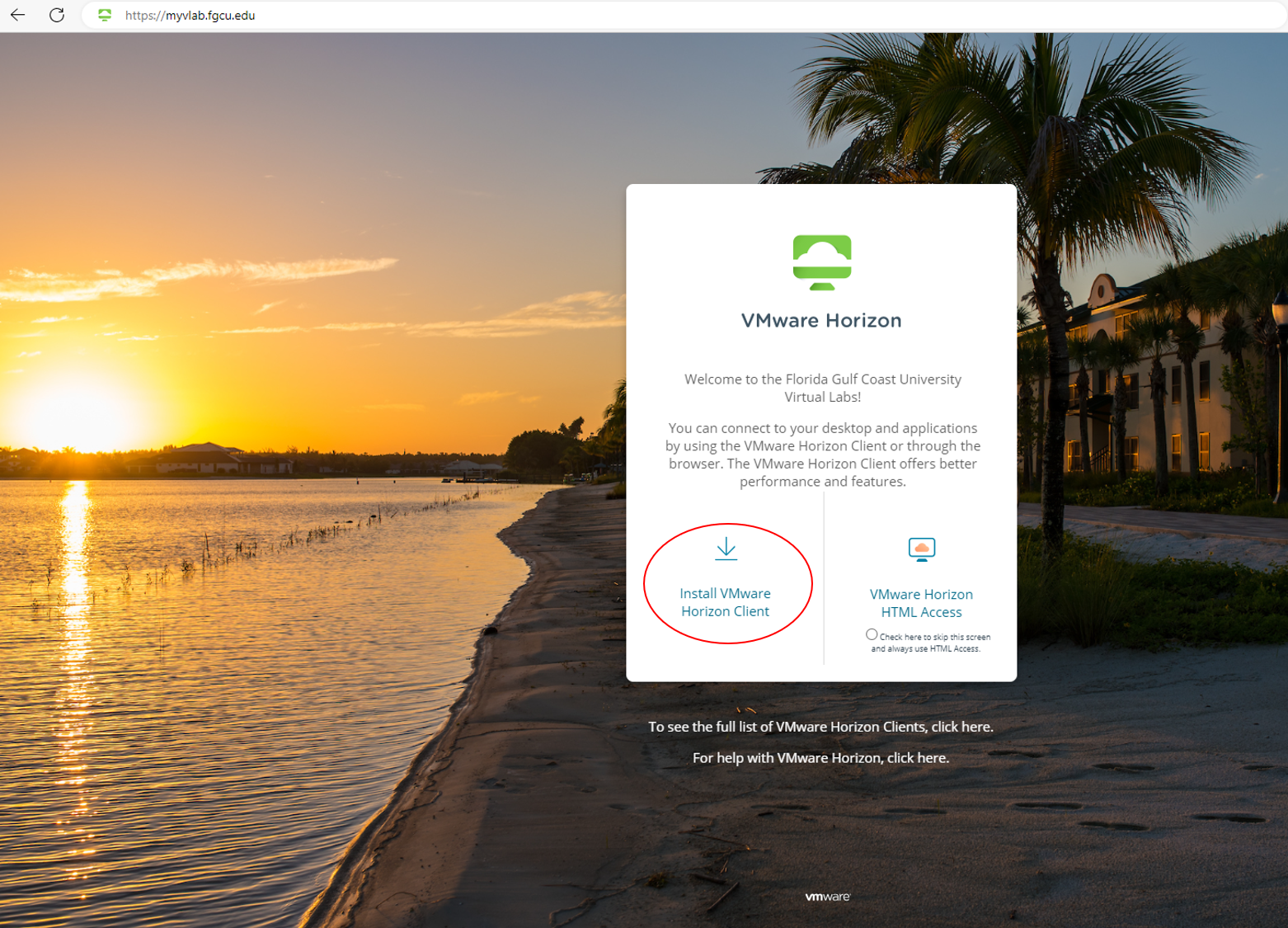
Task: Select the blue download arrow icon
Action: click(726, 547)
